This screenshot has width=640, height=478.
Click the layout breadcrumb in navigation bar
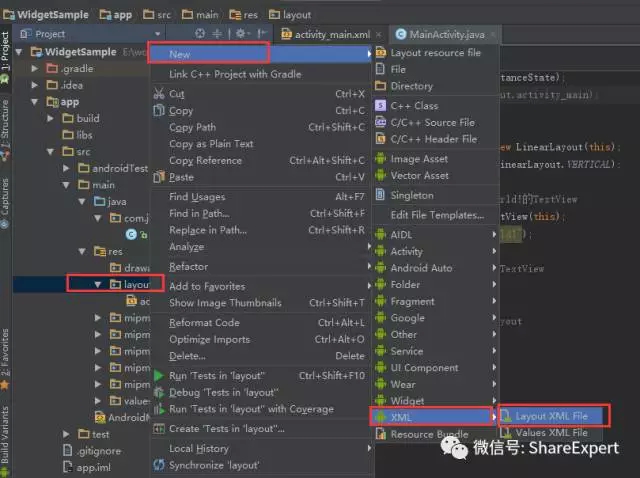[290, 15]
